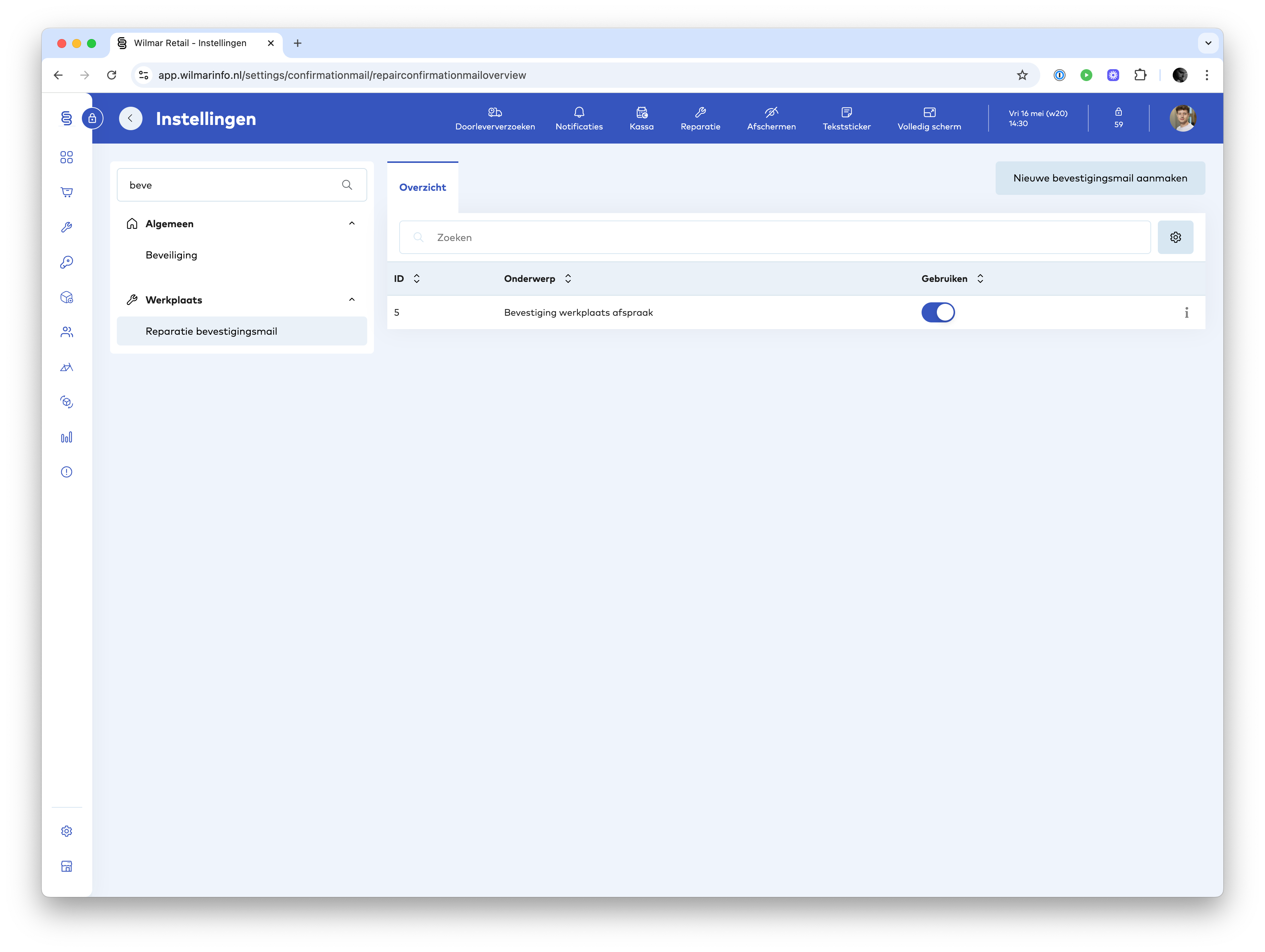Click the Zoeken search field
Viewport: 1265px width, 952px height.
pos(774,237)
